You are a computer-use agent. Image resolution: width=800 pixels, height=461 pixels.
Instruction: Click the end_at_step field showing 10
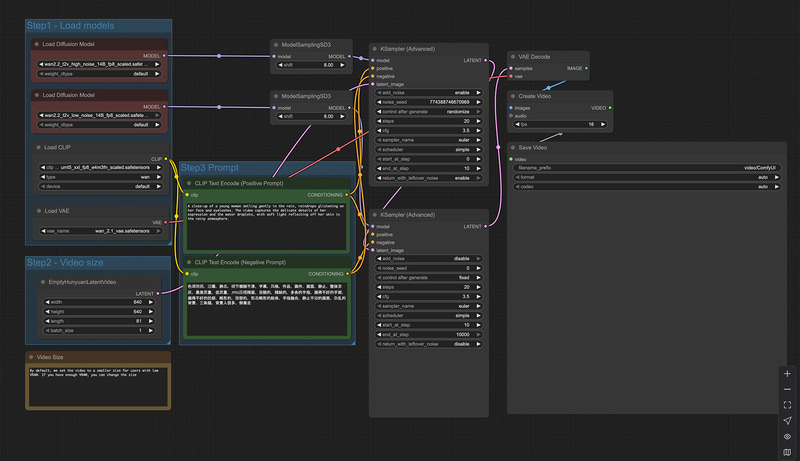click(429, 168)
